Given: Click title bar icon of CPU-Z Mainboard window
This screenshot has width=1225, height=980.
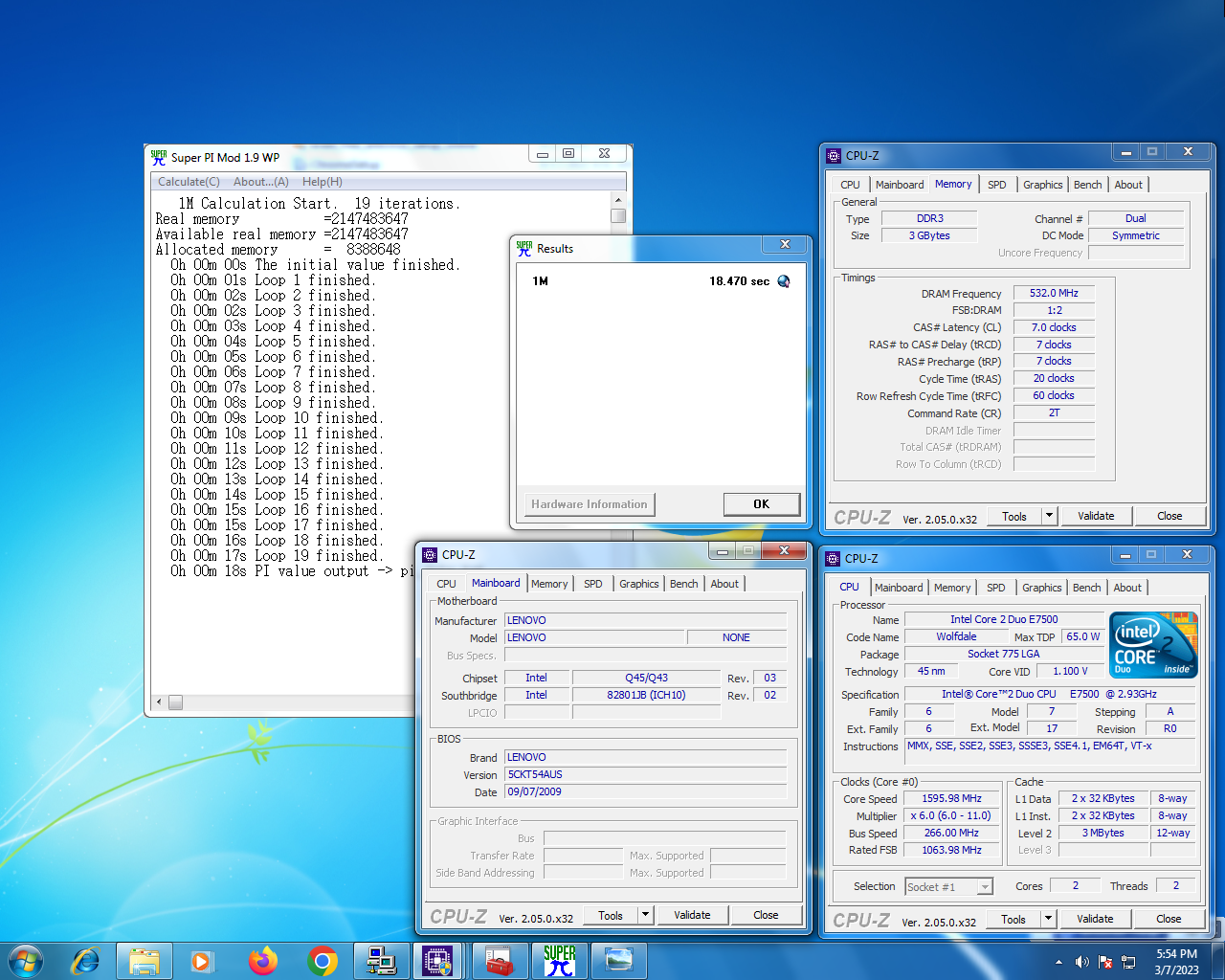Looking at the screenshot, I should [430, 554].
